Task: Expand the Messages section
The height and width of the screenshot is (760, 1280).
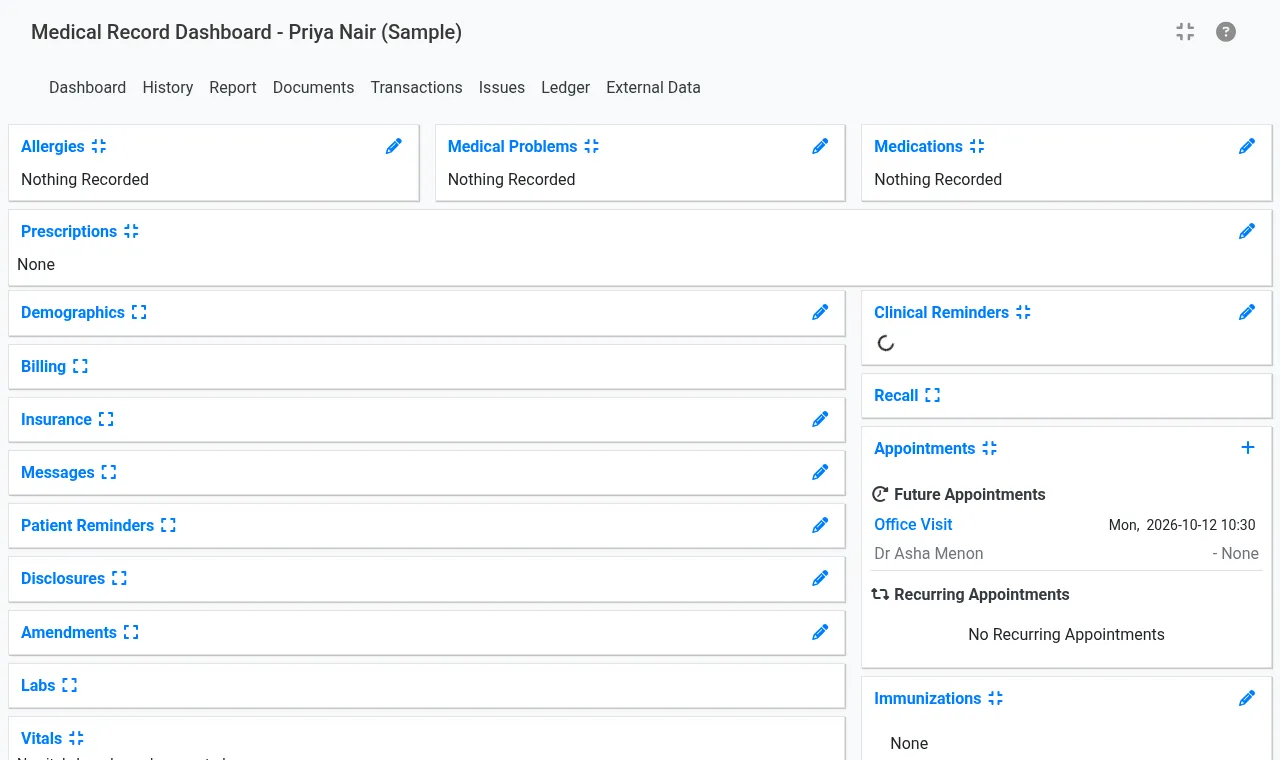Action: pyautogui.click(x=109, y=472)
